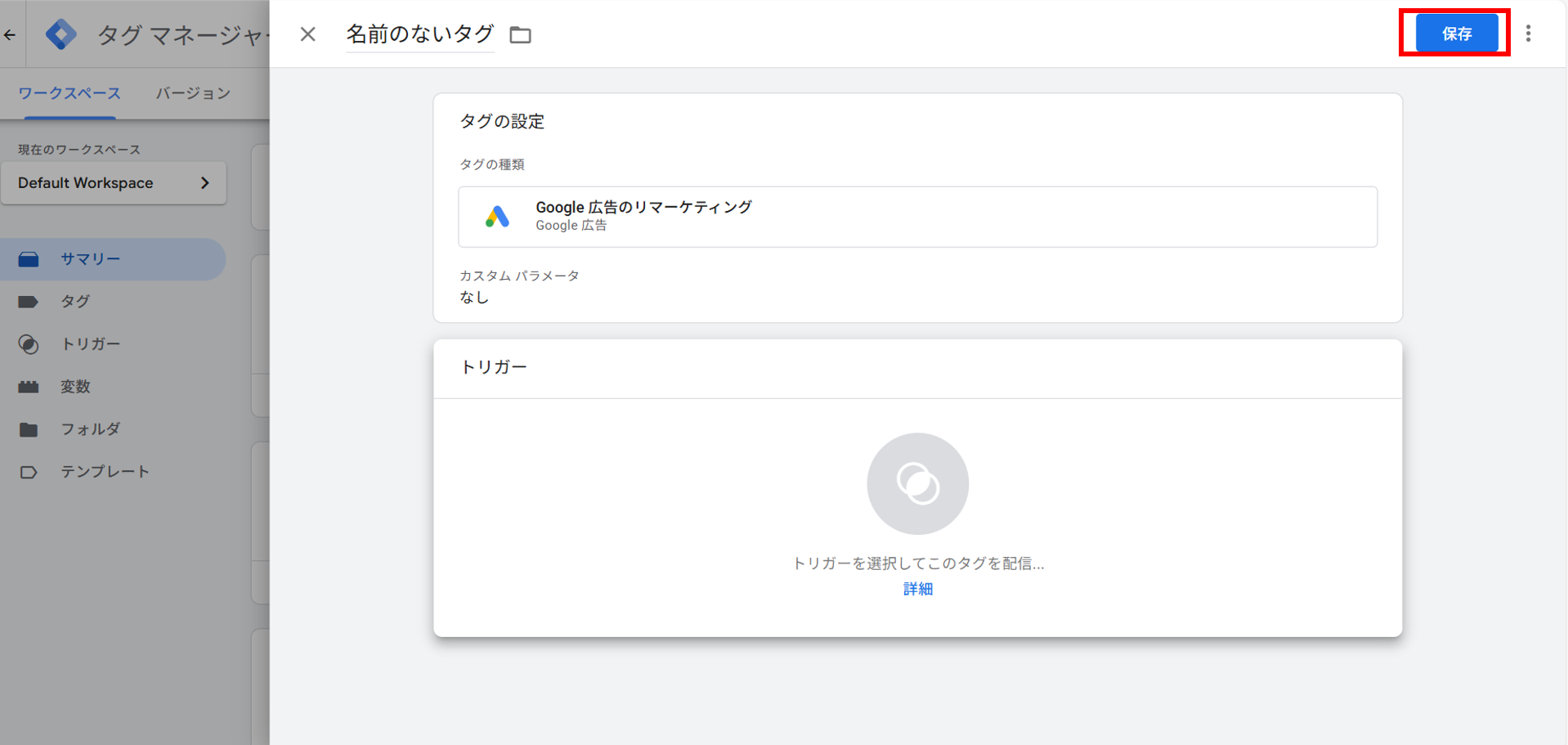Edit the 名前のないタグ title field
Viewport: 1568px width, 745px height.
420,34
